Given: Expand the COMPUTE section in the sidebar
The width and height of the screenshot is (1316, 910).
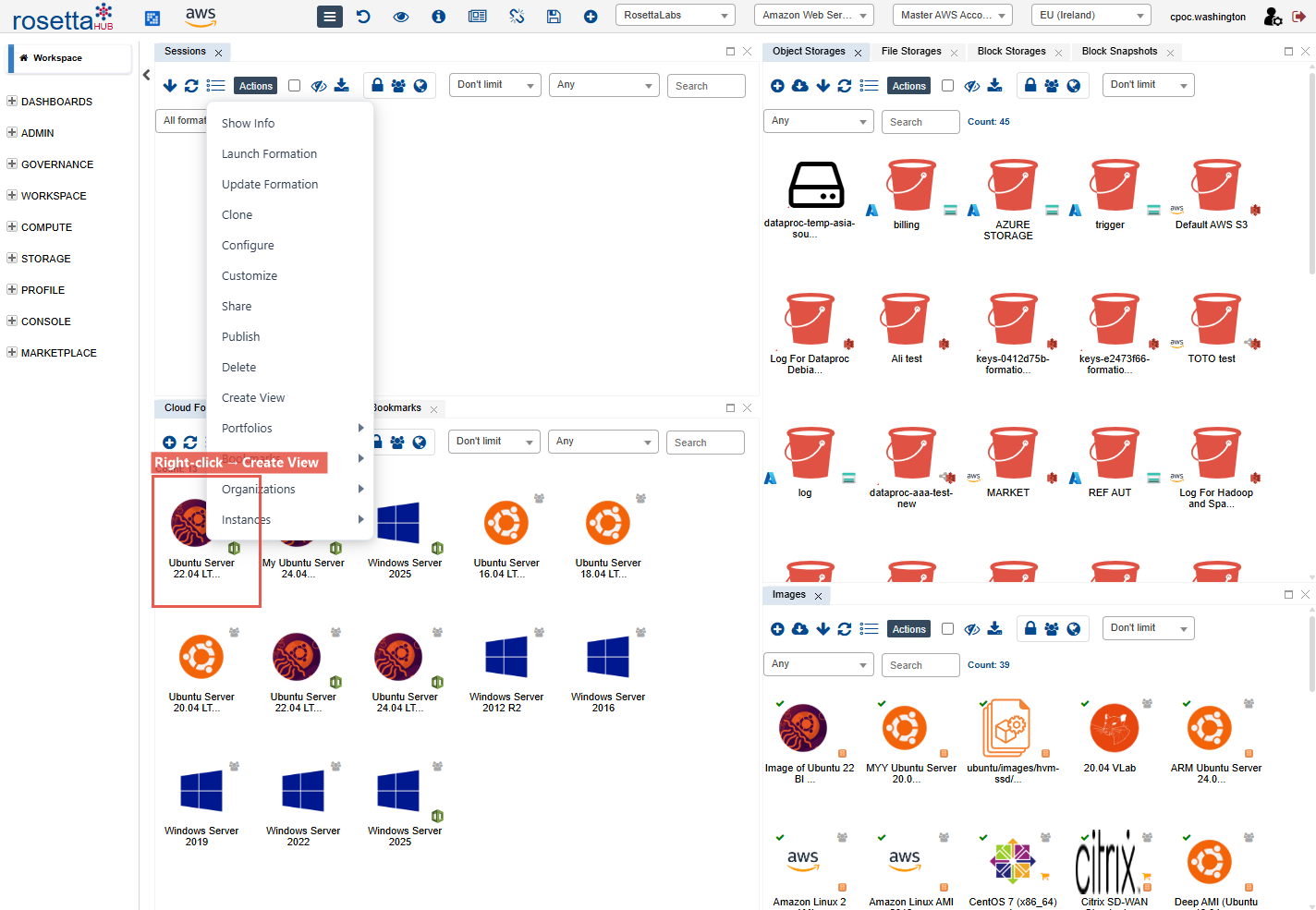Looking at the screenshot, I should 46,227.
